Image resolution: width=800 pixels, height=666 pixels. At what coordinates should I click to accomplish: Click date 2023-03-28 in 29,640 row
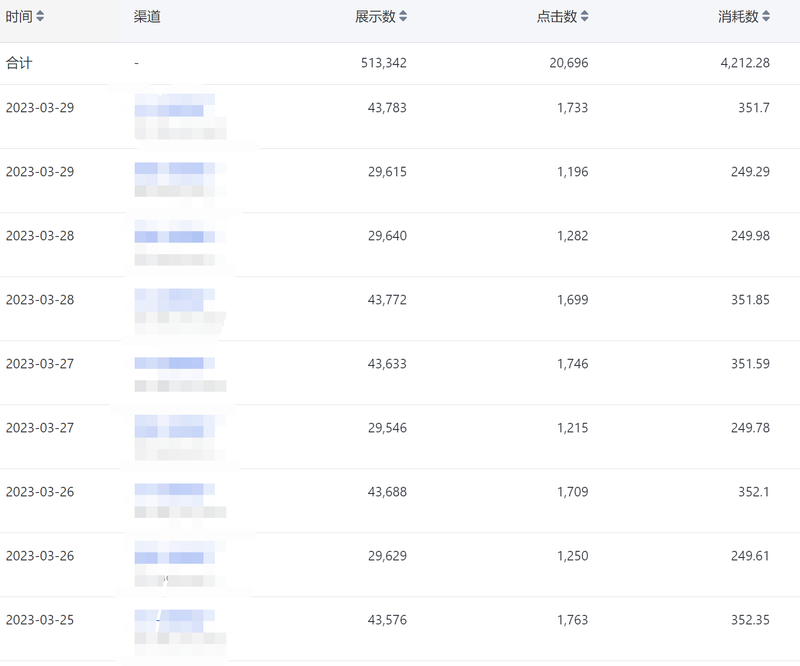click(40, 236)
